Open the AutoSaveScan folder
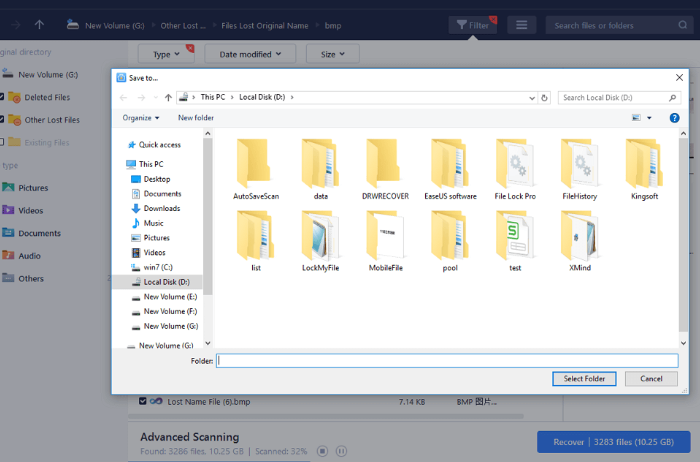 [x=256, y=170]
